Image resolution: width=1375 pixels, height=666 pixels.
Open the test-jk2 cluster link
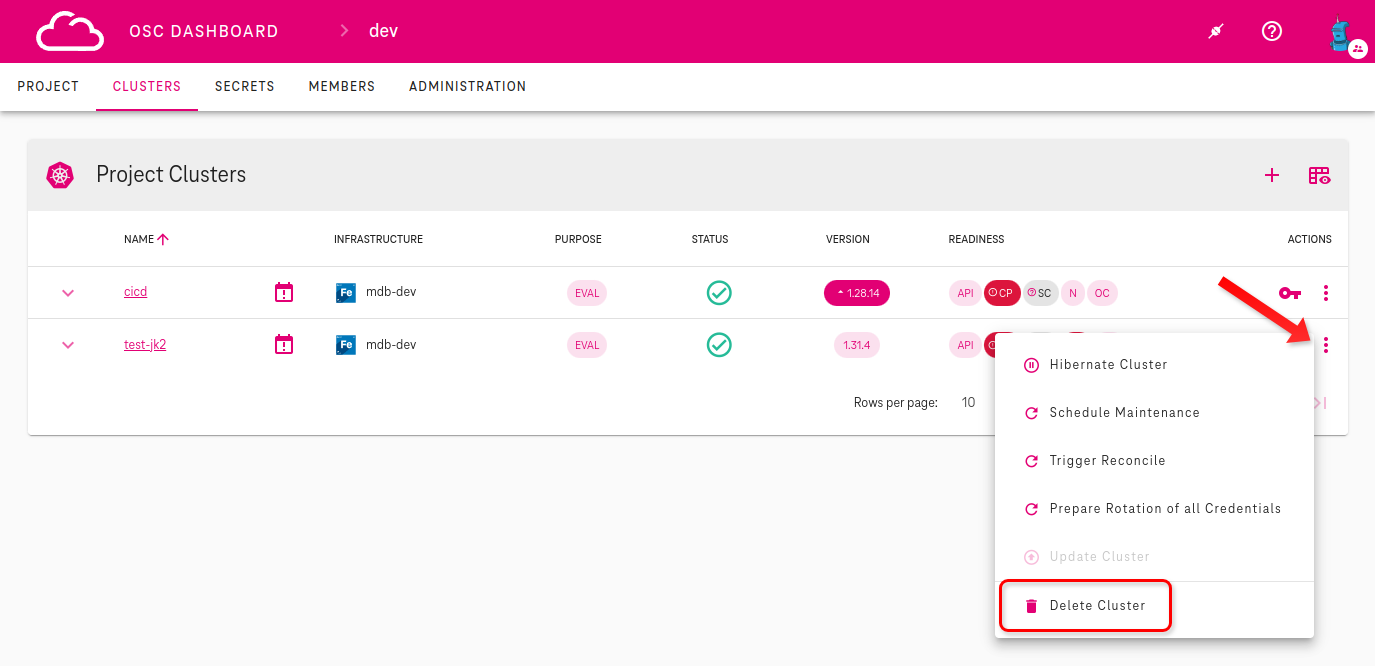click(x=145, y=345)
